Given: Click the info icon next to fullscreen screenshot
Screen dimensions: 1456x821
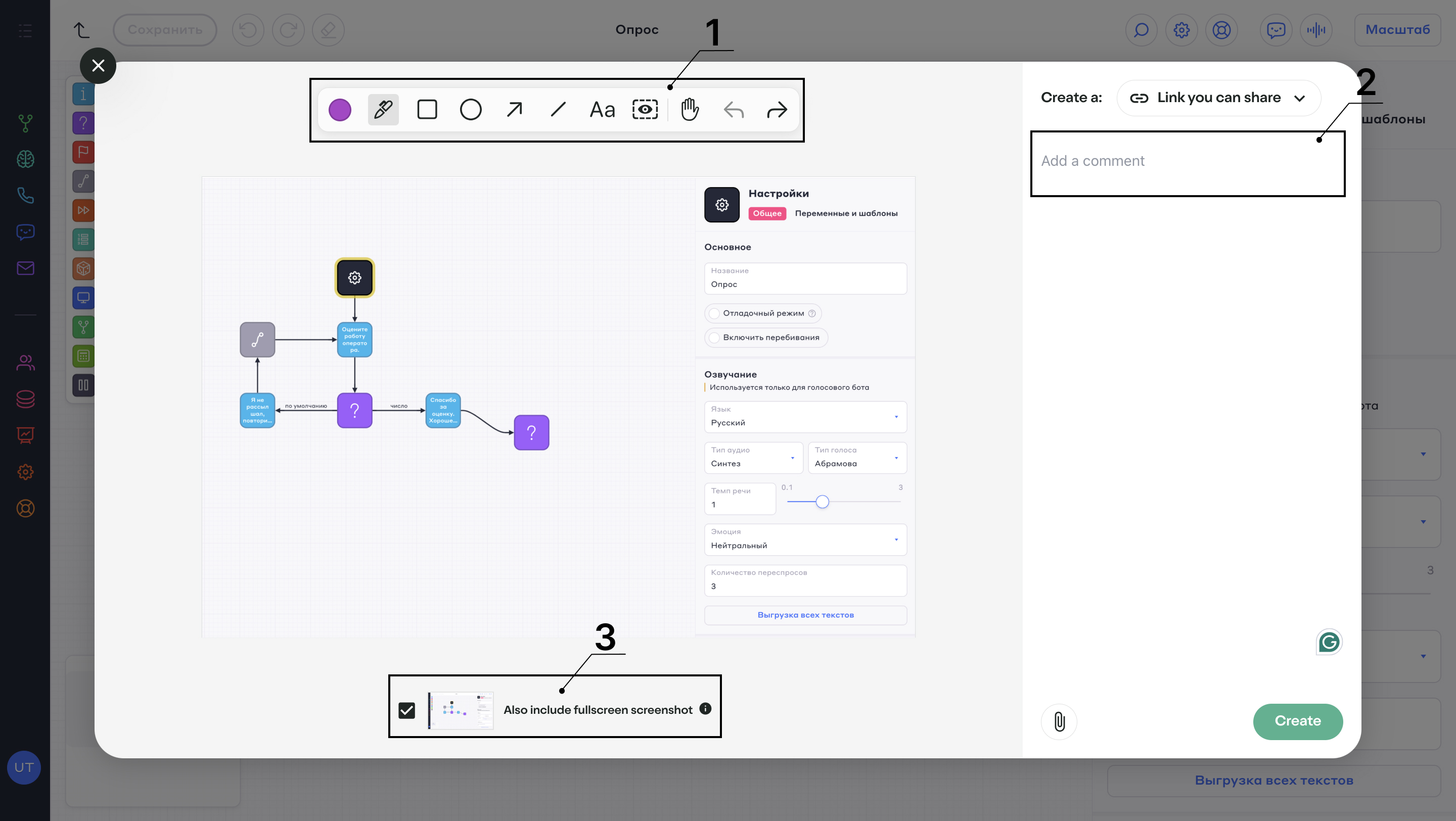Looking at the screenshot, I should tap(705, 708).
